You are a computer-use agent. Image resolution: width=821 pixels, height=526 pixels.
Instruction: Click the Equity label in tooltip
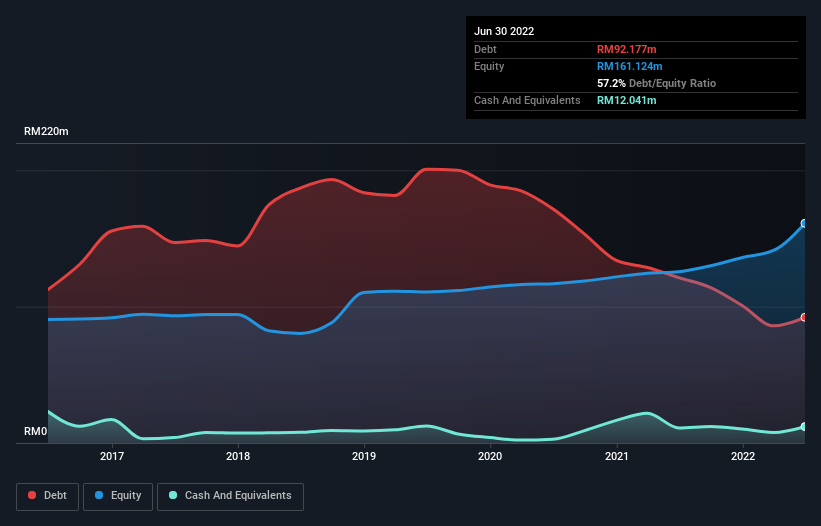pyautogui.click(x=489, y=66)
